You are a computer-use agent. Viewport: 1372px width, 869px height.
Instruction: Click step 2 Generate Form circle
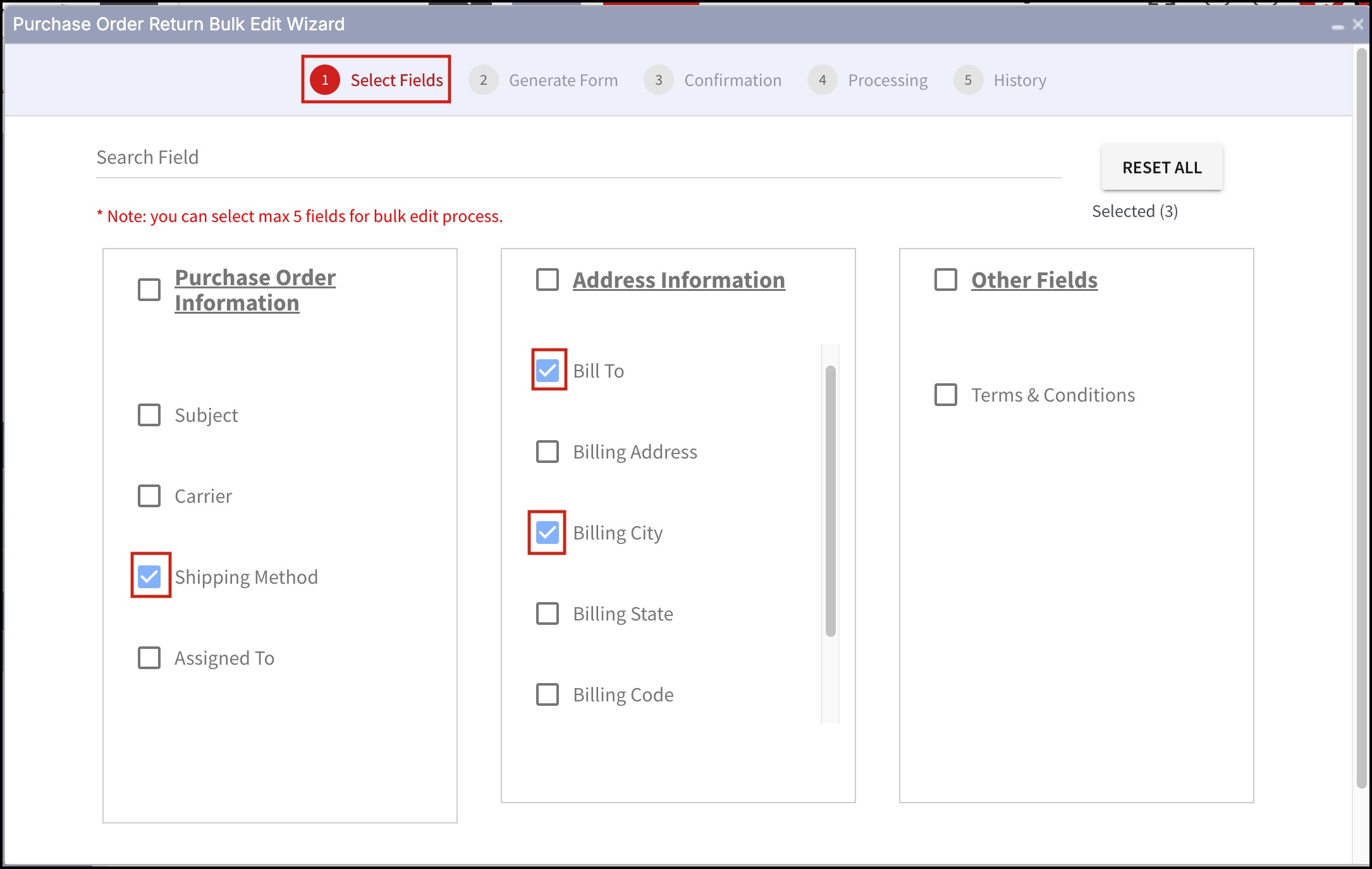(483, 80)
